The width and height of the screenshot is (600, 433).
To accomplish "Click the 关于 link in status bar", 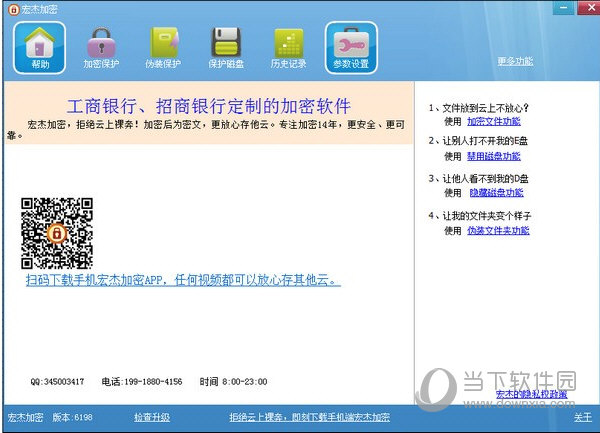I will coord(583,417).
